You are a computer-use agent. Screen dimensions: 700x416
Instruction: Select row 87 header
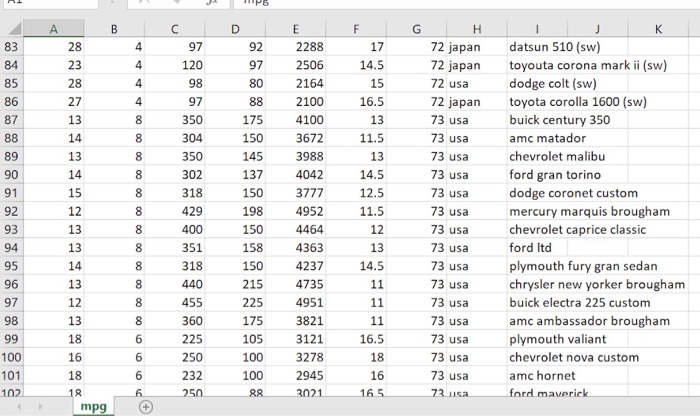[x=12, y=120]
